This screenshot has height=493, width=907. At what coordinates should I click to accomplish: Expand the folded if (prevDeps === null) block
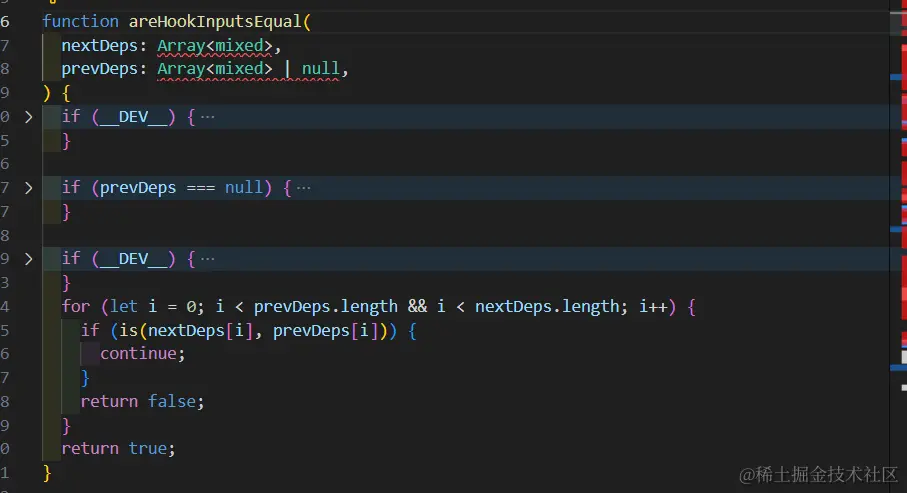(28, 188)
